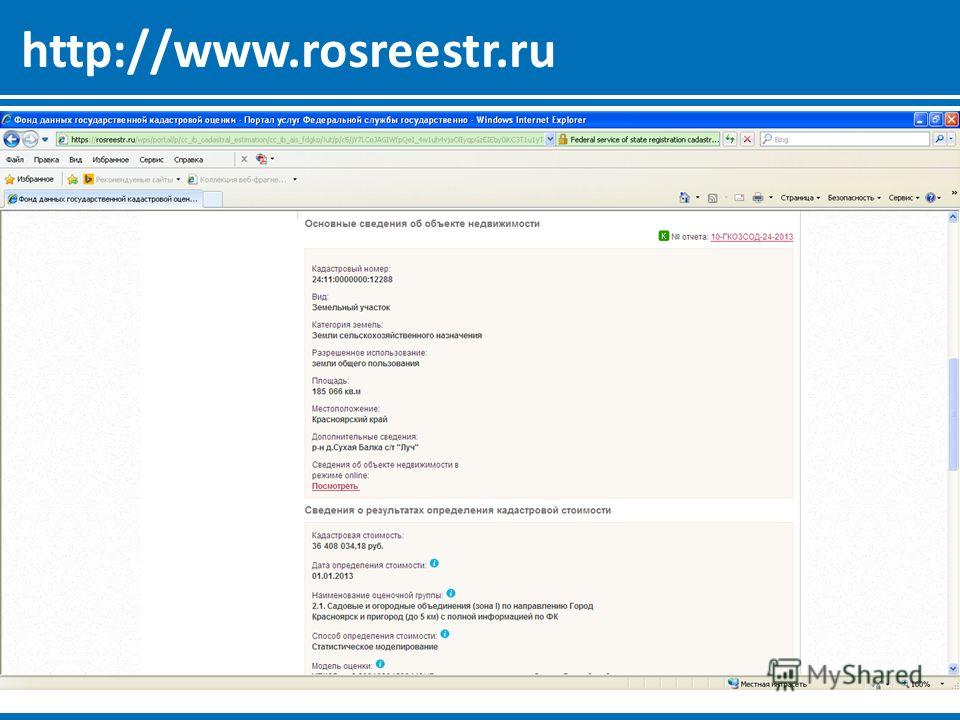
Task: Open the Сервис menu in the menu bar
Action: point(151,160)
